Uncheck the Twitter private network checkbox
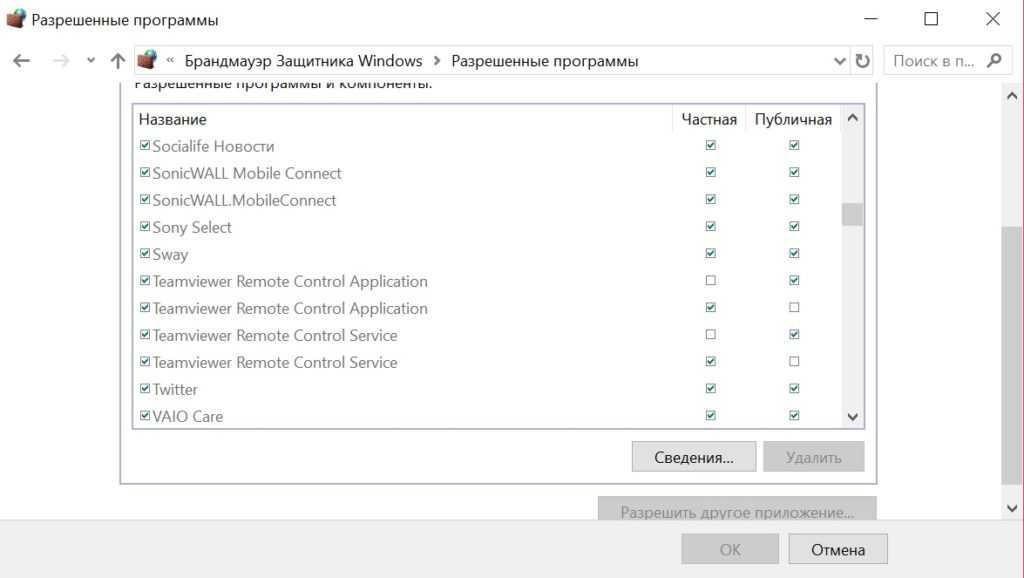1024x578 pixels. pos(710,388)
